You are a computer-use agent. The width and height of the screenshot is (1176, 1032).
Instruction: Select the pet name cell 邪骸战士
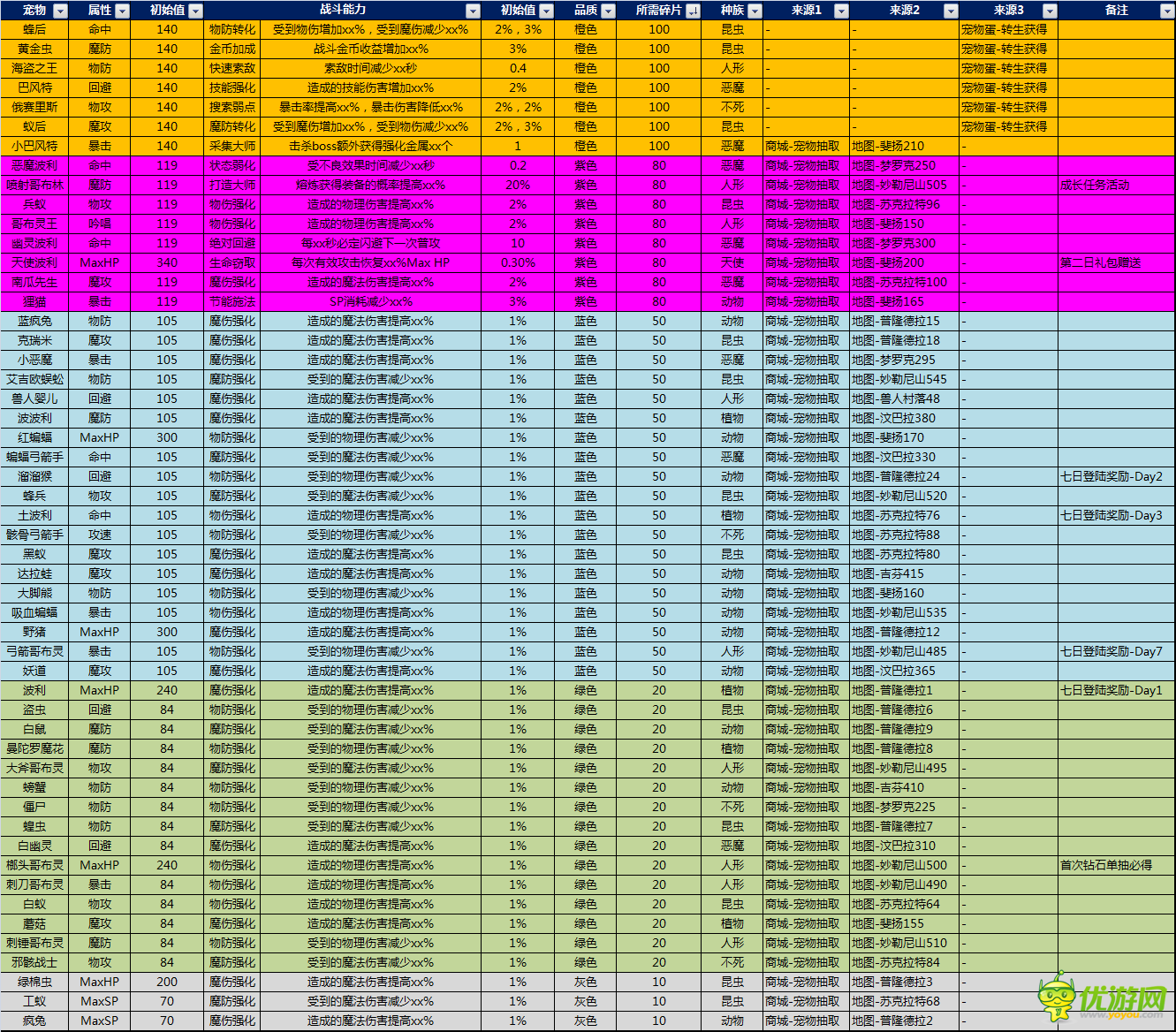tap(34, 962)
